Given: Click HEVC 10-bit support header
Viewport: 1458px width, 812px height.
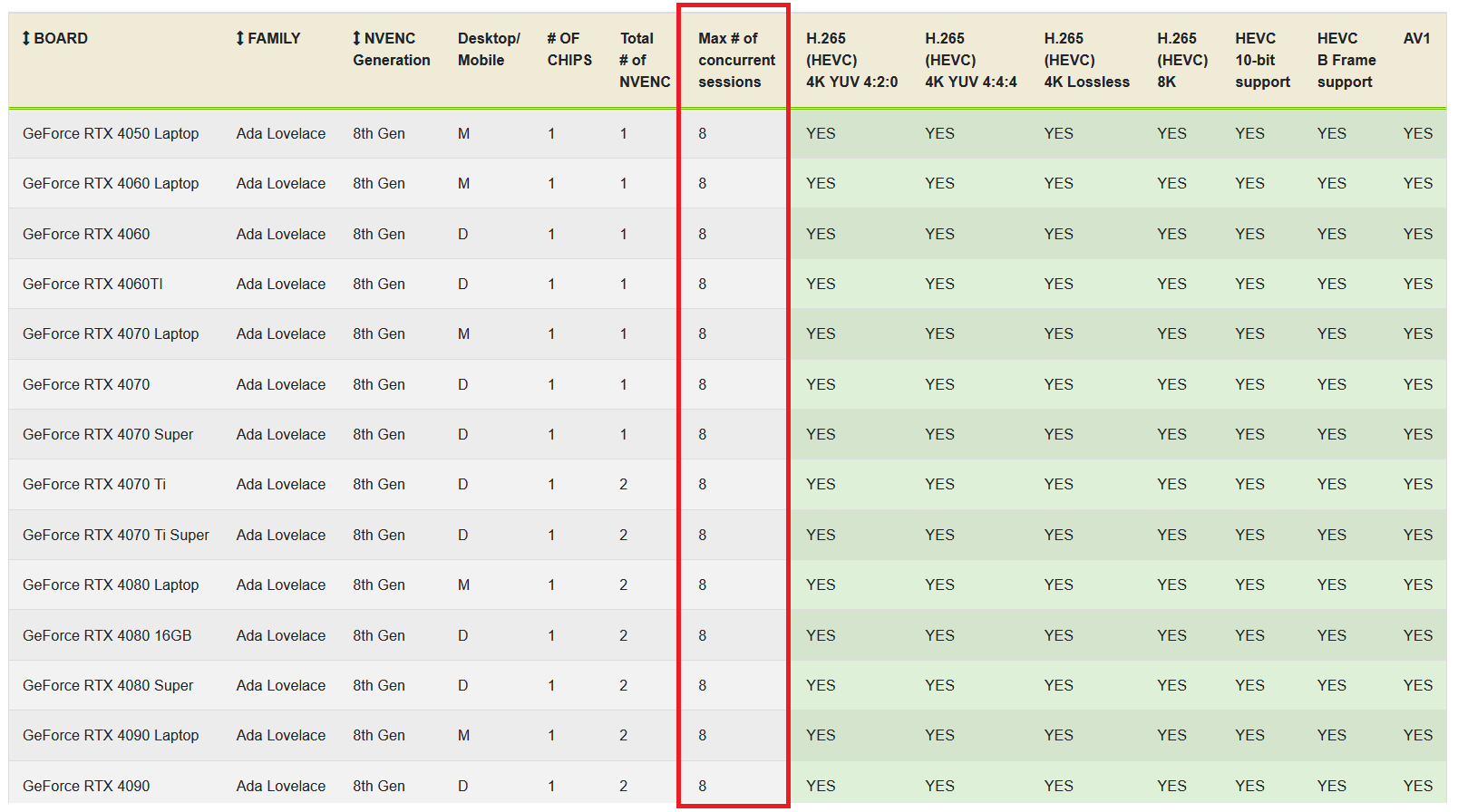Looking at the screenshot, I should tap(1262, 60).
